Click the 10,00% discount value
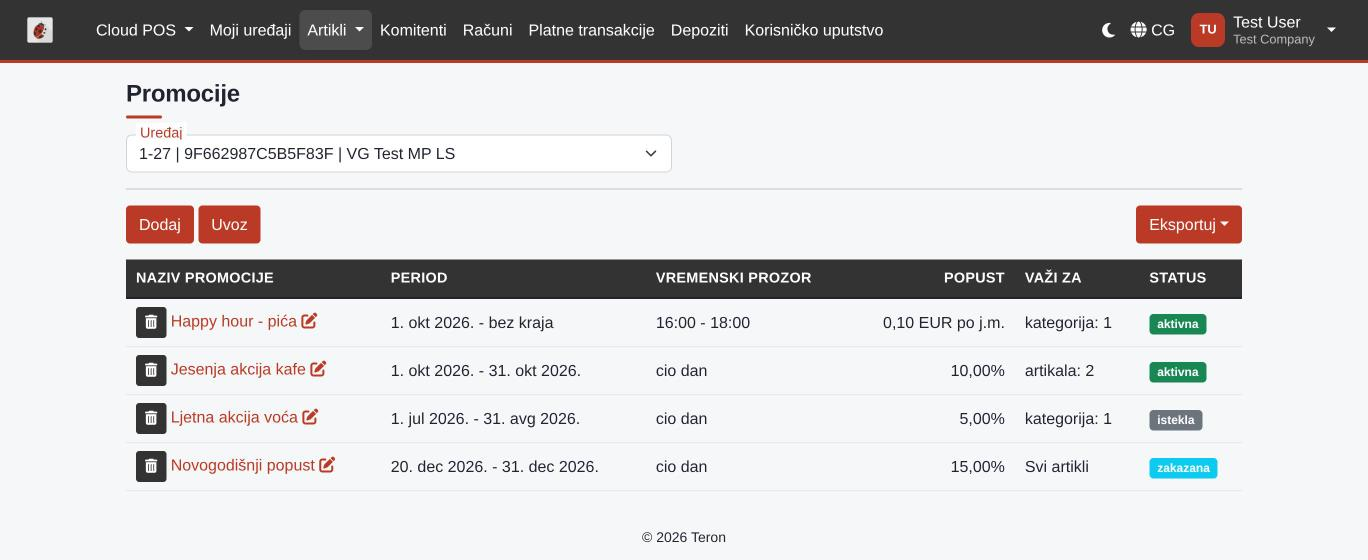Viewport: 1368px width, 560px height. pos(978,371)
